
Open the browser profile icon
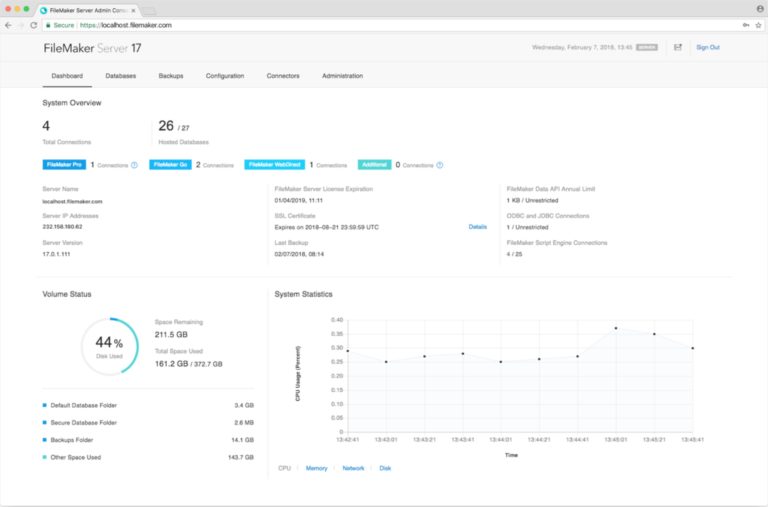(x=760, y=9)
